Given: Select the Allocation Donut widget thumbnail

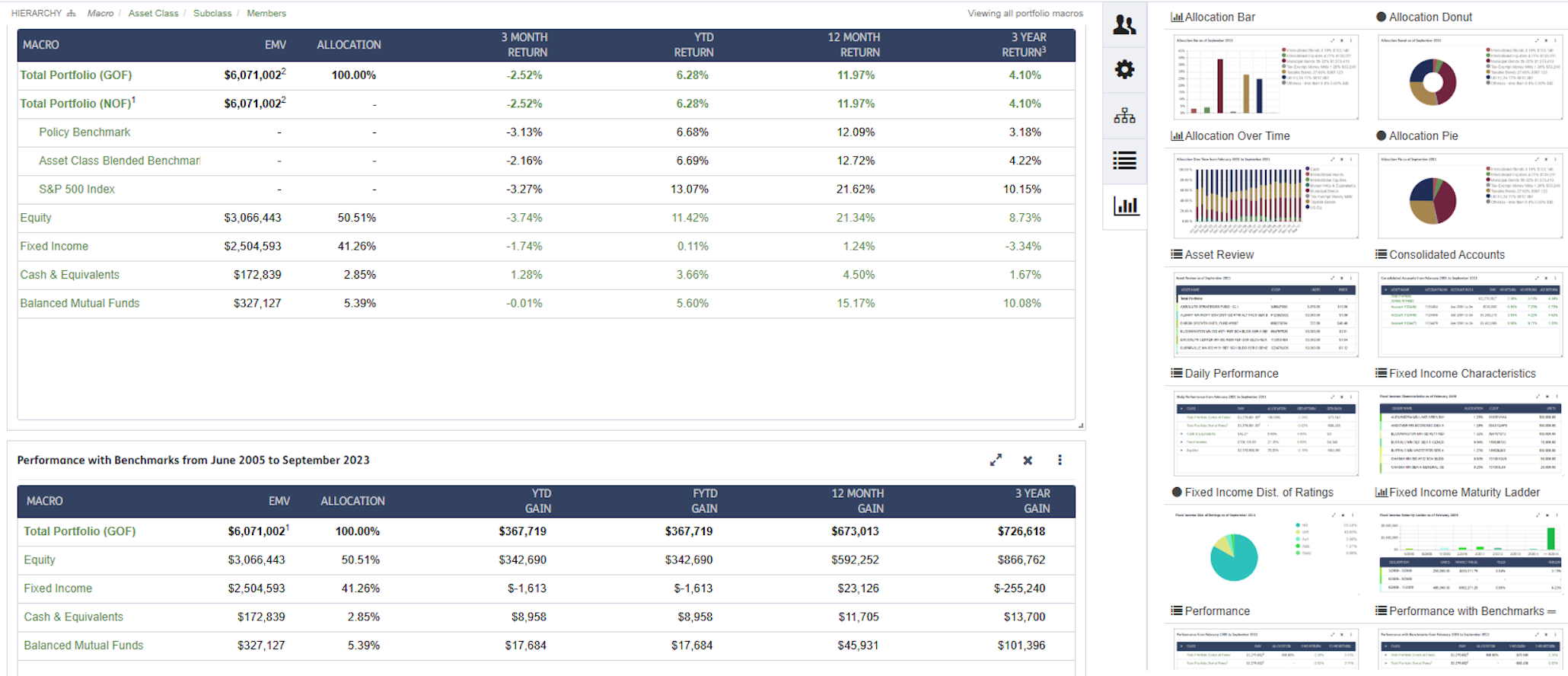Looking at the screenshot, I should click(x=1470, y=78).
